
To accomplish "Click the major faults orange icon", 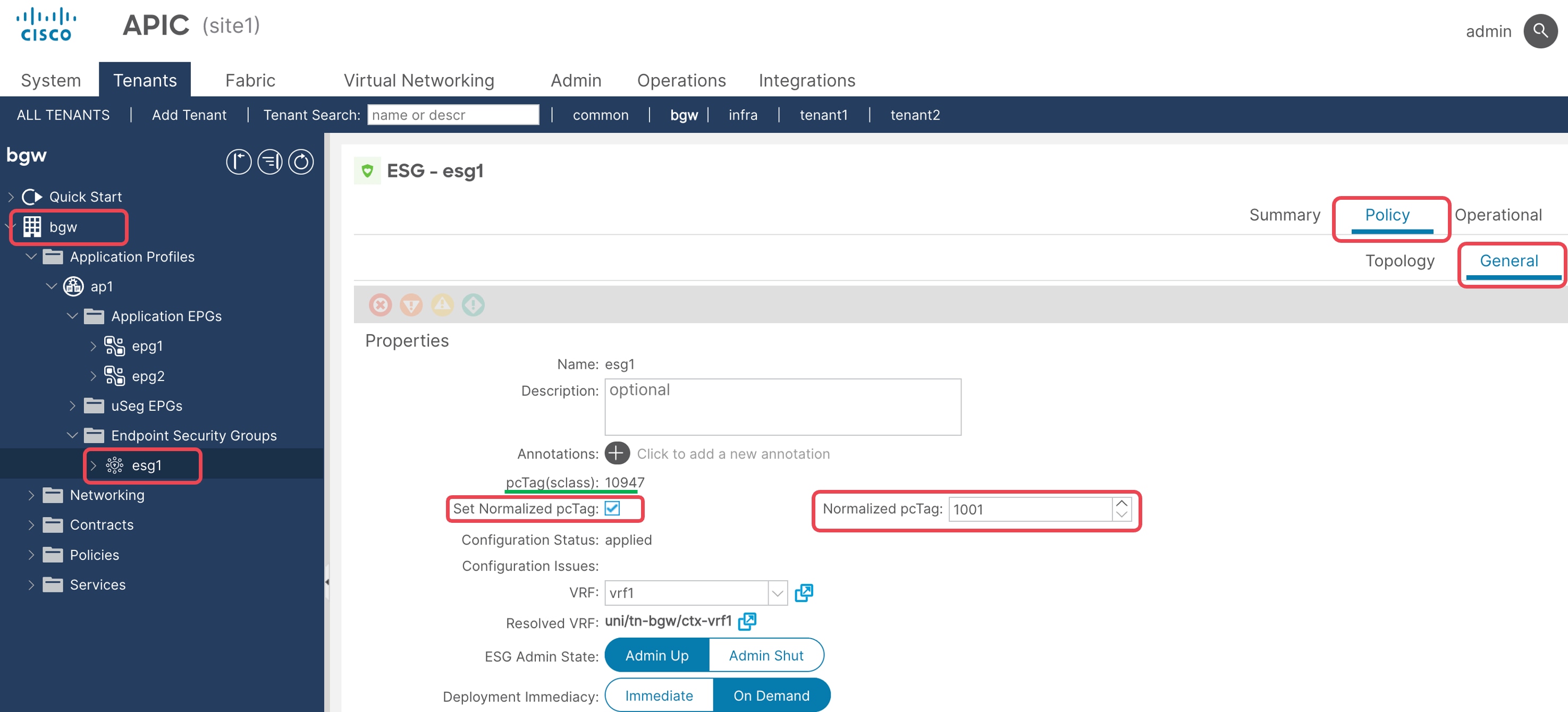I will pyautogui.click(x=411, y=304).
